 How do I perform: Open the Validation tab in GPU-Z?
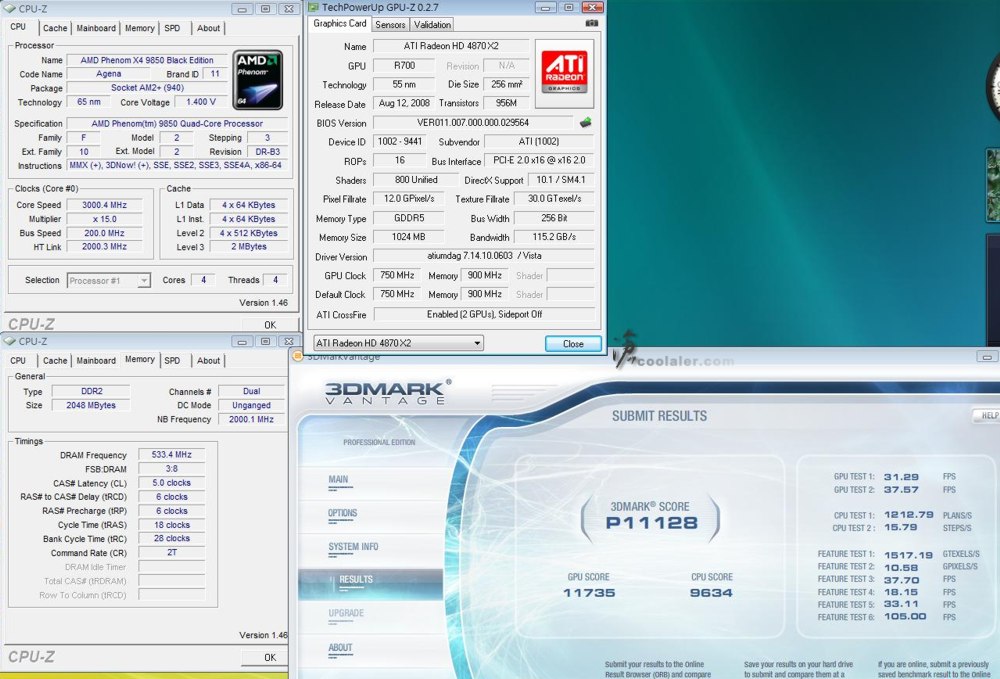432,25
